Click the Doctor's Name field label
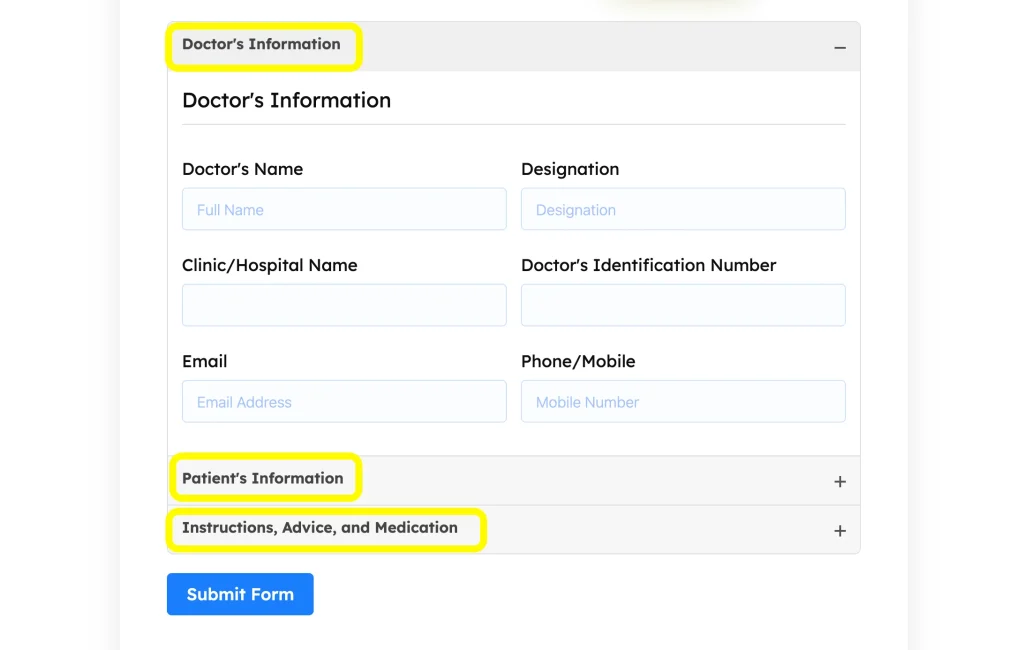The image size is (1024, 650). 242,169
